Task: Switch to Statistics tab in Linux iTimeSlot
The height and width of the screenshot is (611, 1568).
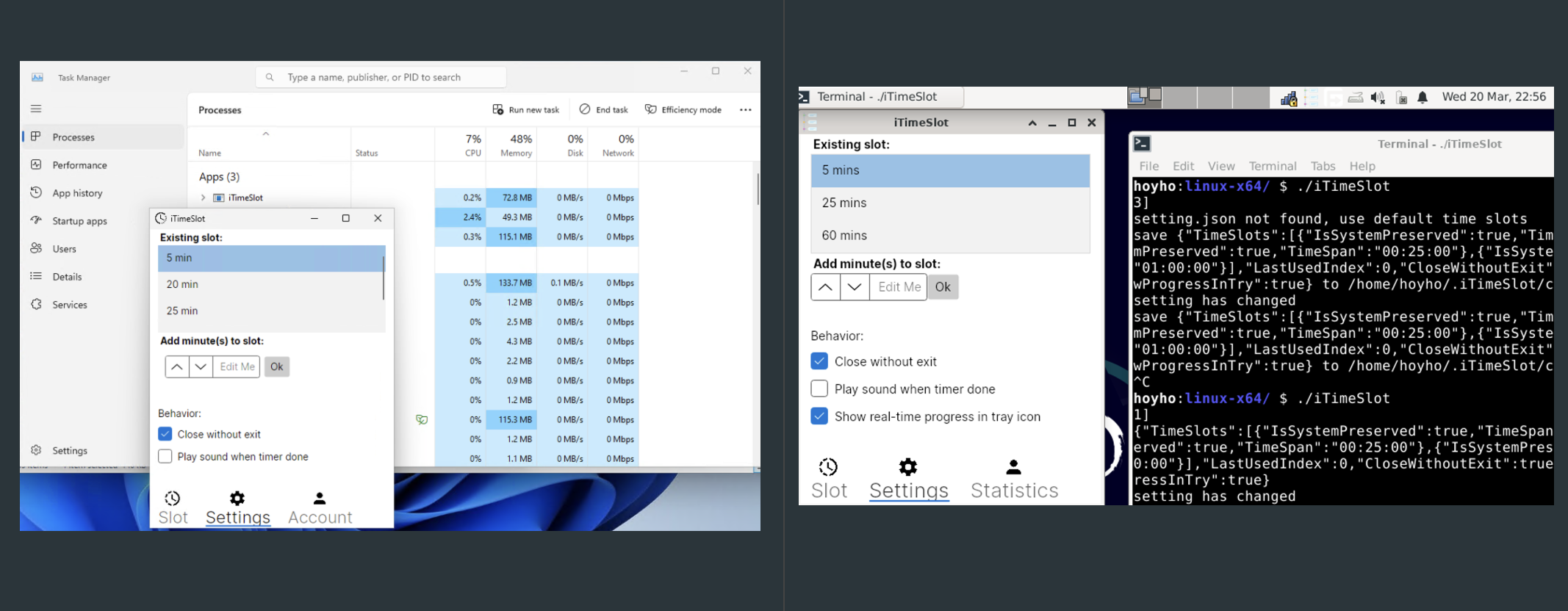Action: pos(1014,479)
